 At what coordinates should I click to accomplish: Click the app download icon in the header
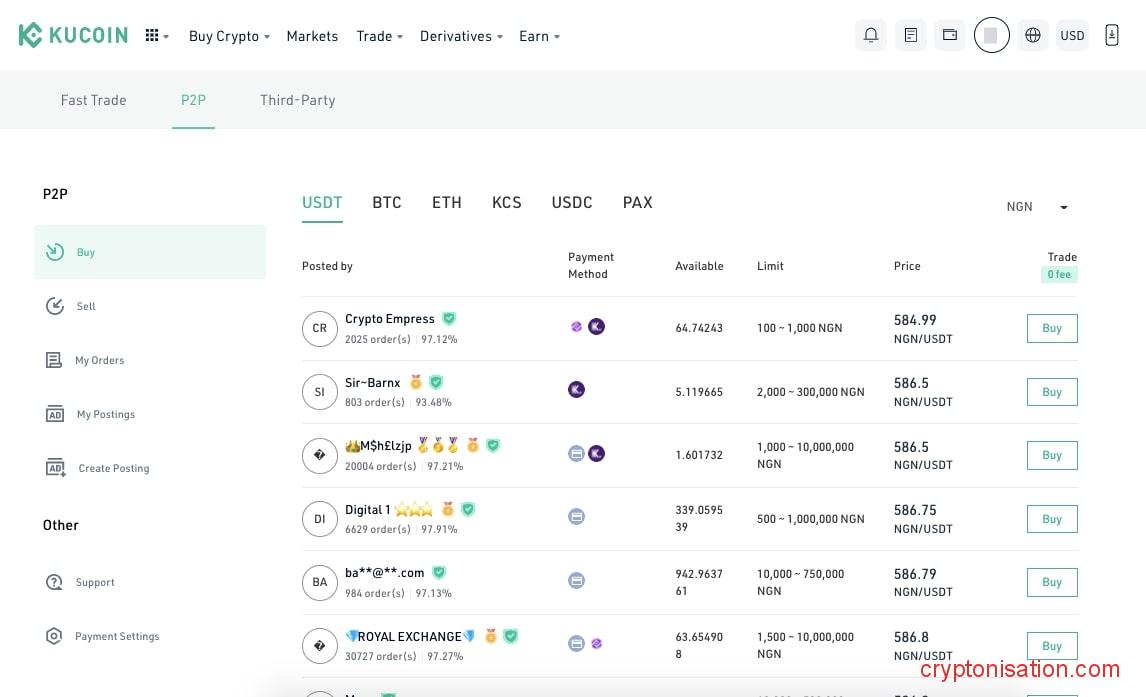point(1111,35)
